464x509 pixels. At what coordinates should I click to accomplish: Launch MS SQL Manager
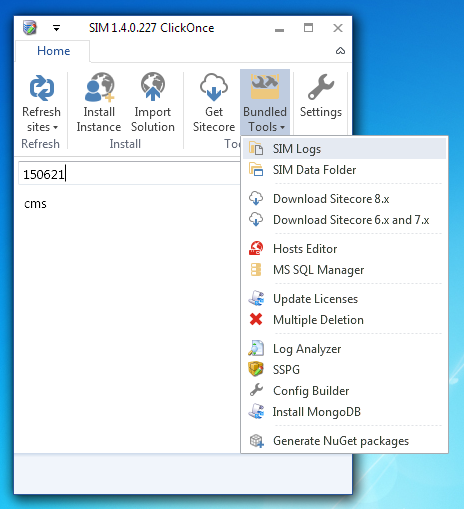click(x=345, y=270)
